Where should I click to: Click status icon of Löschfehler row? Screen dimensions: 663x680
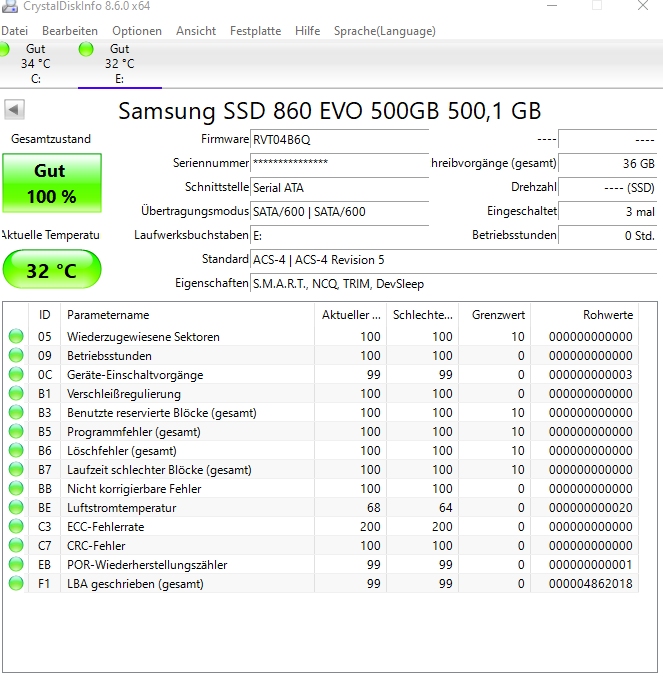16,451
